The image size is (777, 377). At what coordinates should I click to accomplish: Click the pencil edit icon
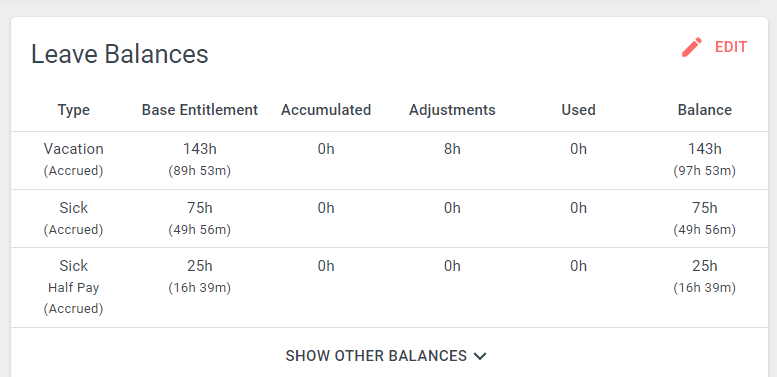point(692,47)
